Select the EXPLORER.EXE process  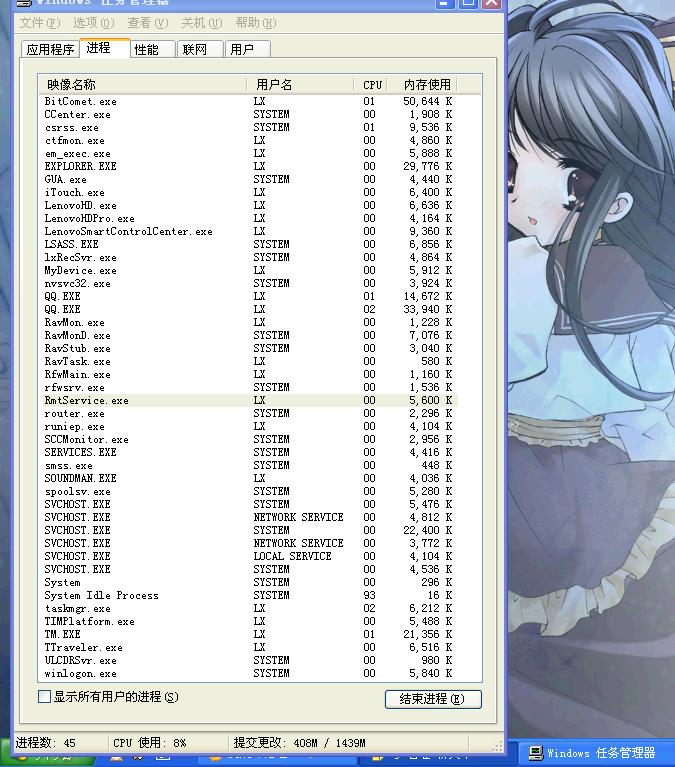coord(248,166)
